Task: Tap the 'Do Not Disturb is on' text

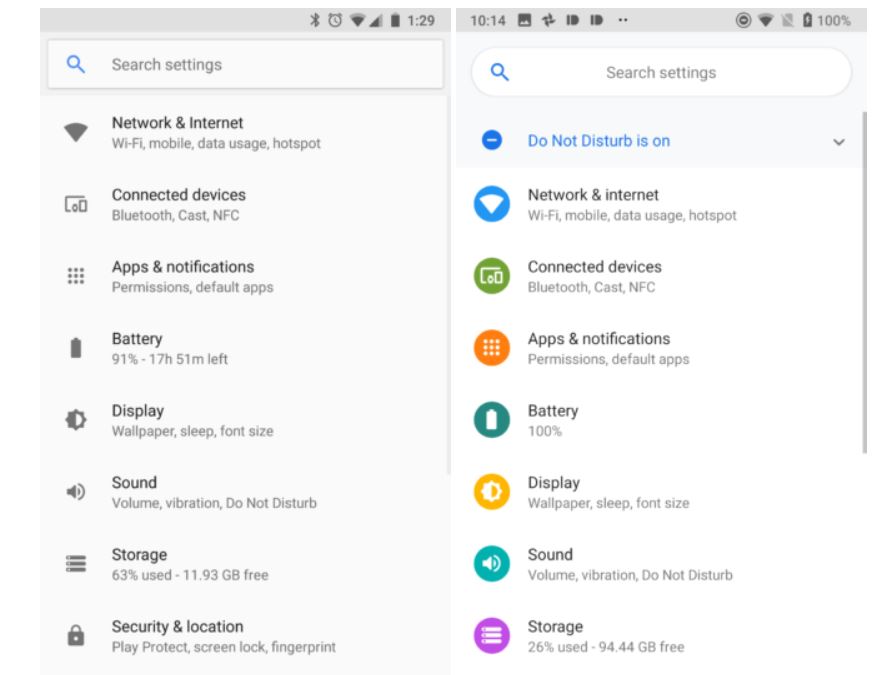Action: pos(598,141)
